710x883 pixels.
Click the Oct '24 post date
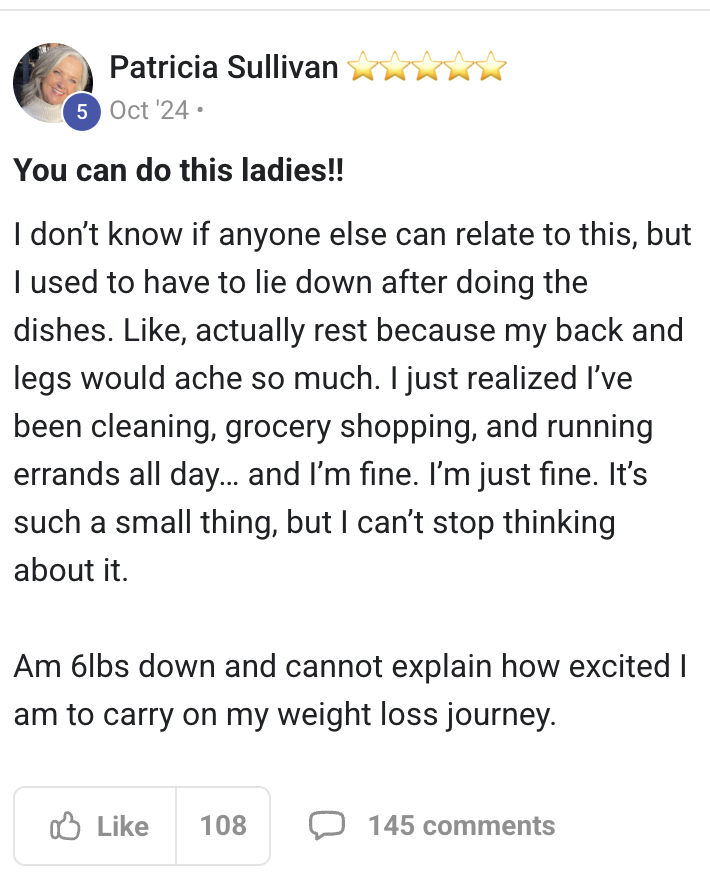coord(149,110)
